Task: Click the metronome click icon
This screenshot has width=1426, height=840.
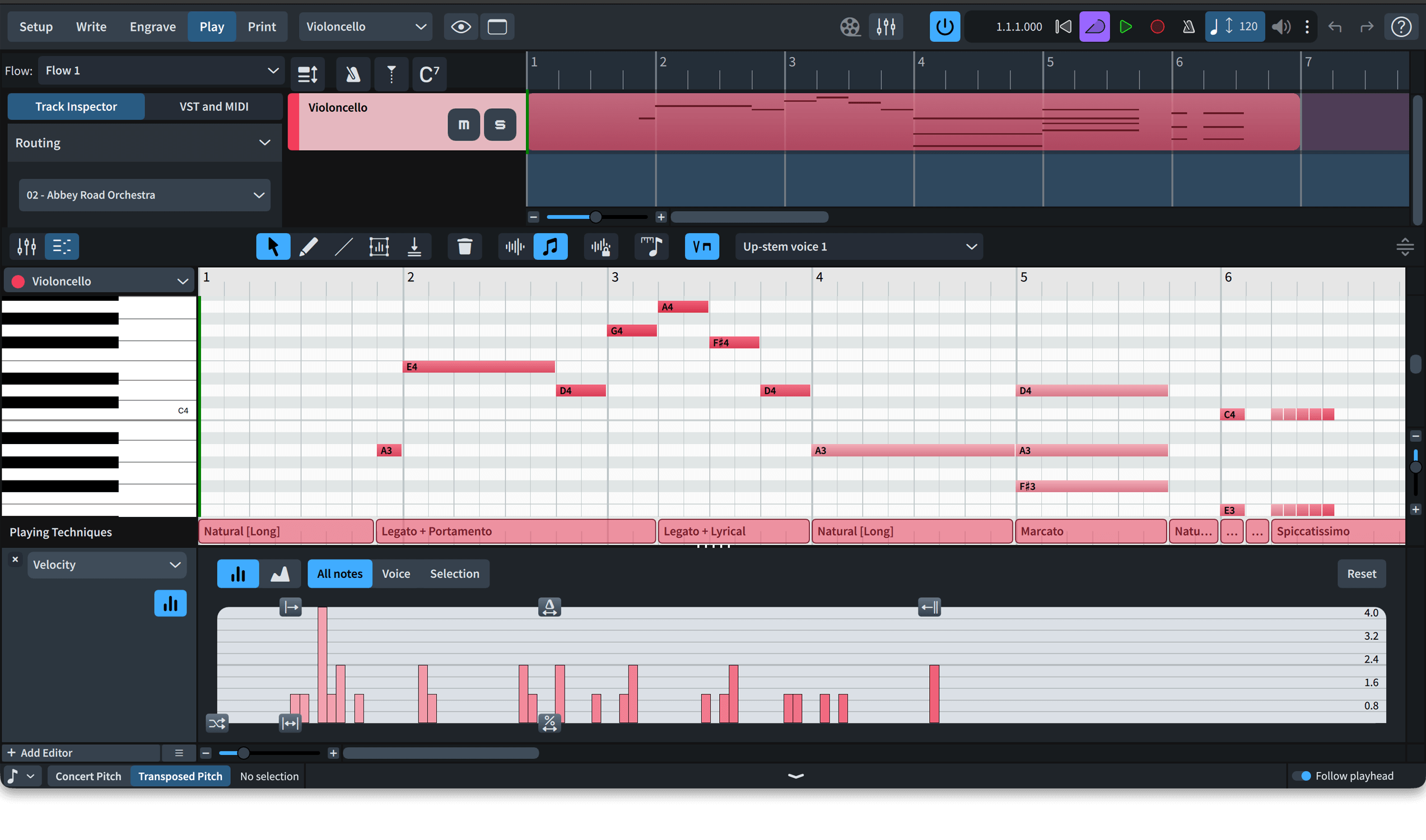Action: tap(1189, 27)
